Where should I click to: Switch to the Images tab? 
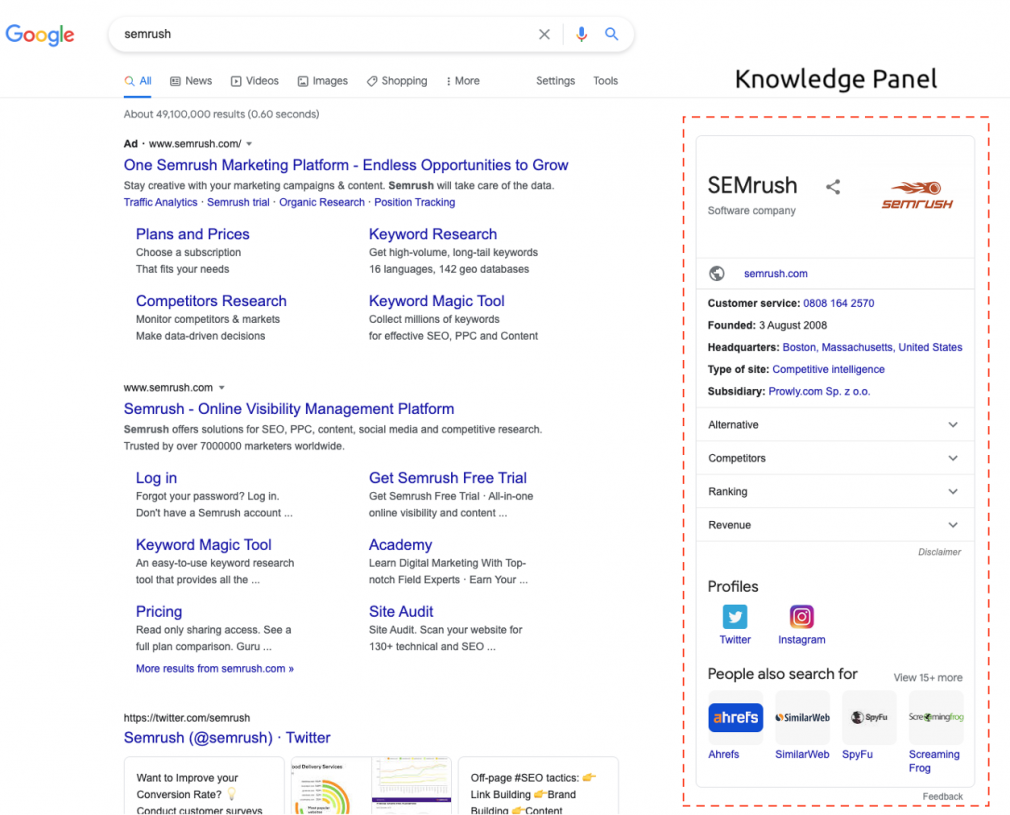(323, 81)
